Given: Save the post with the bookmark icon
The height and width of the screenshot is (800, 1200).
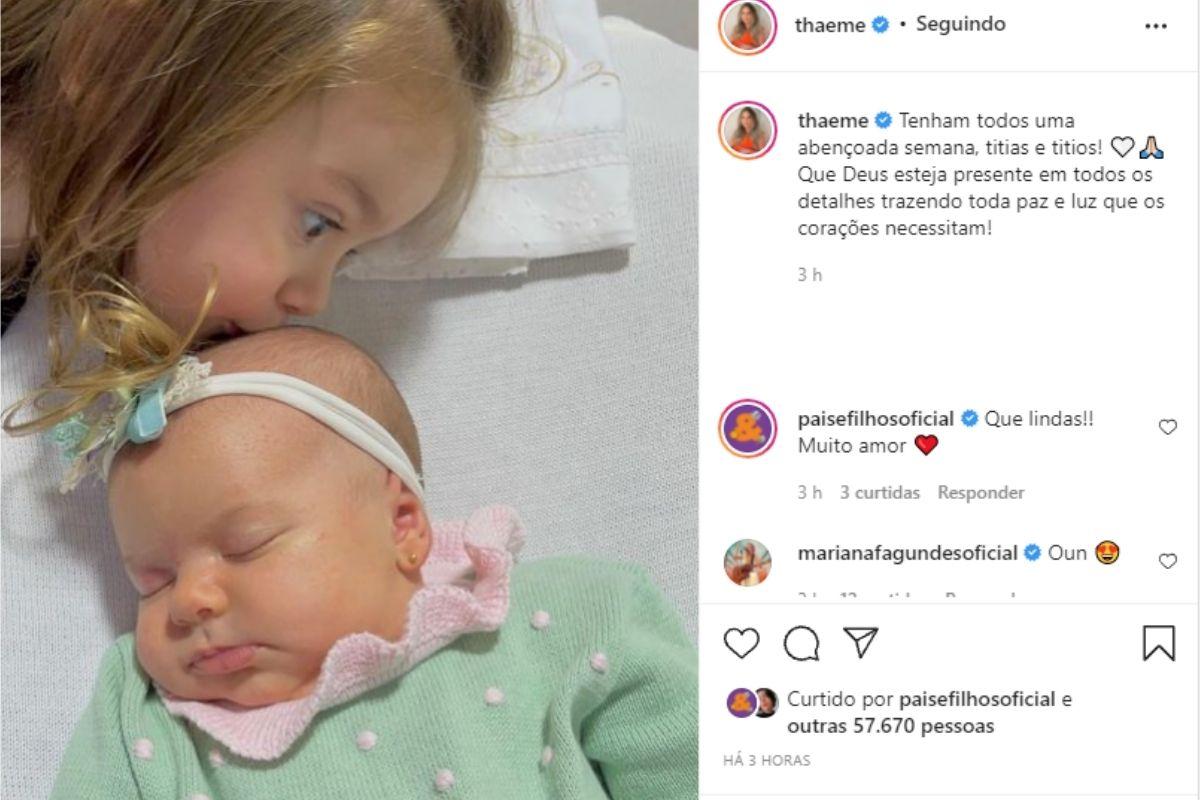Looking at the screenshot, I should 1159,643.
